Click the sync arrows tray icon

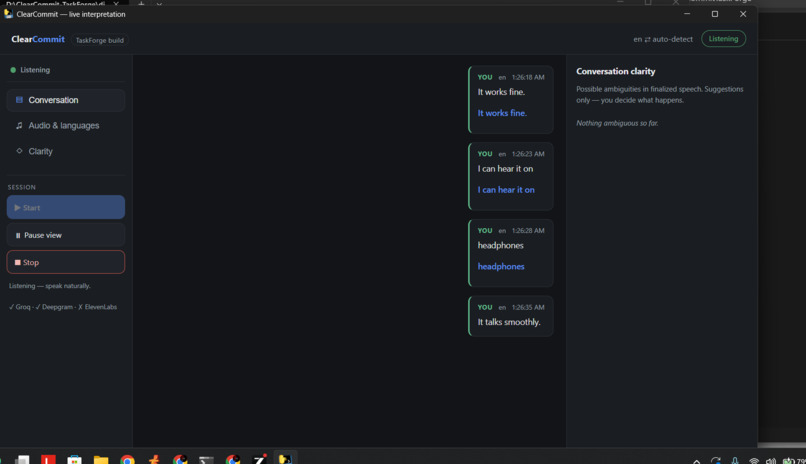tap(716, 461)
